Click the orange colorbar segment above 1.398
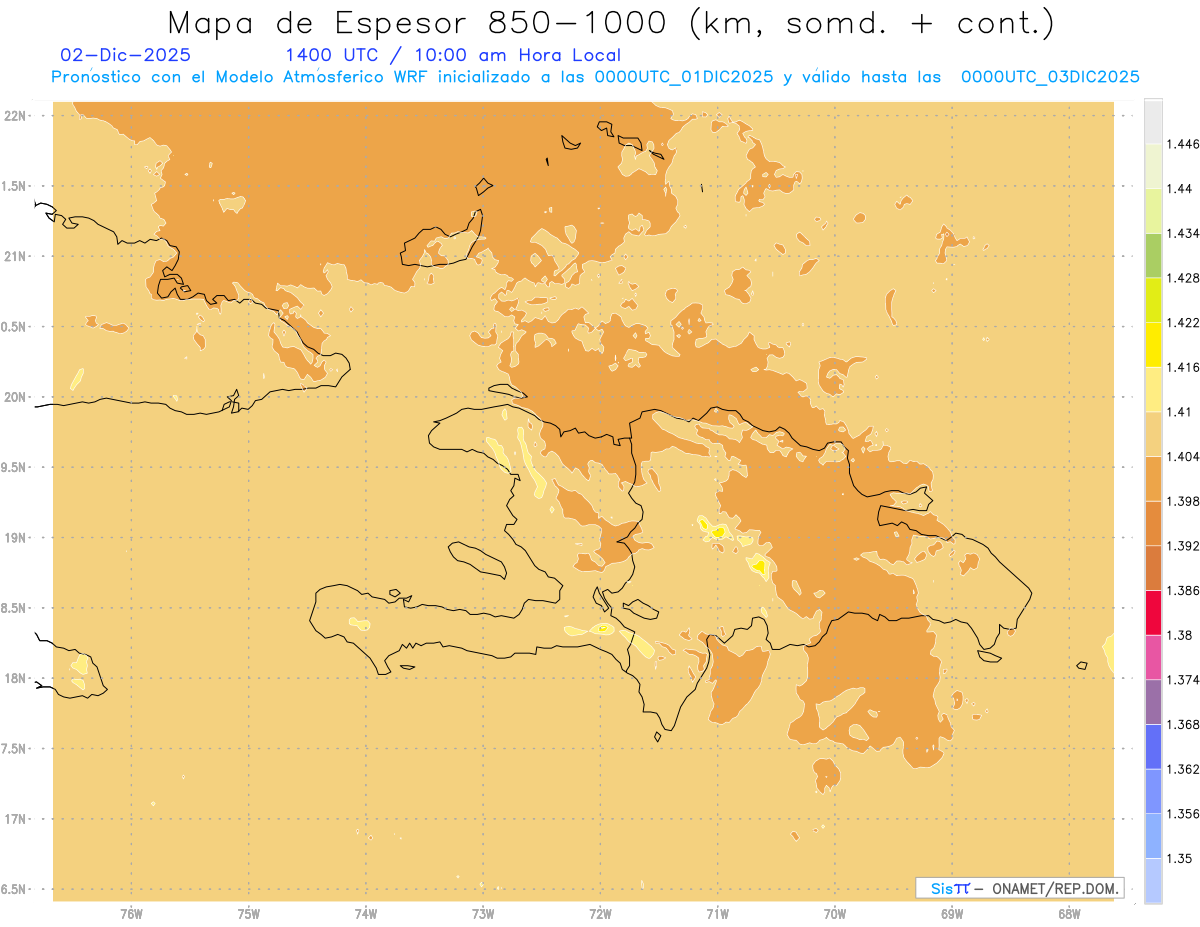This screenshot has height=927, width=1200. (x=1153, y=478)
